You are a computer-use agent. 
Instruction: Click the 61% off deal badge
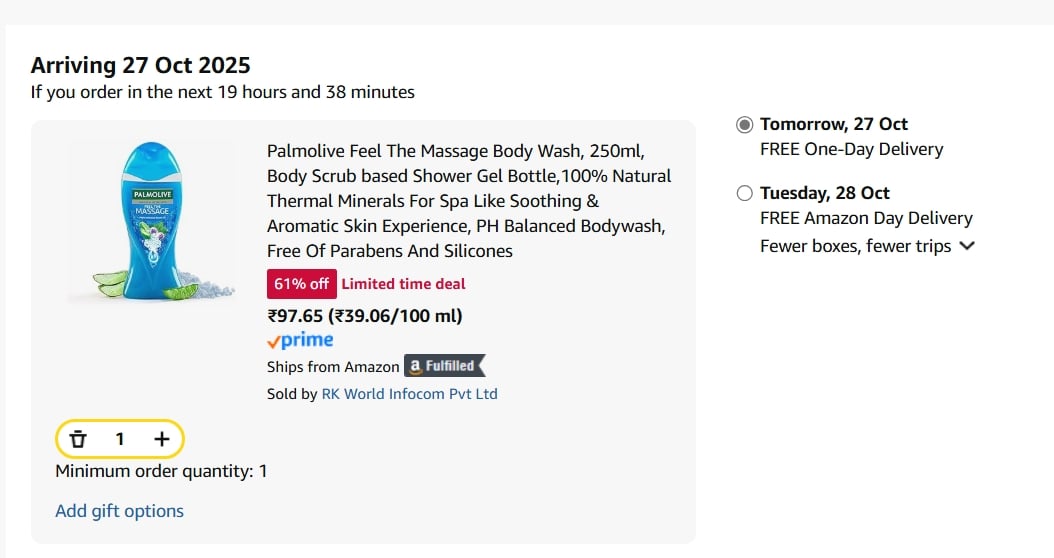click(301, 284)
